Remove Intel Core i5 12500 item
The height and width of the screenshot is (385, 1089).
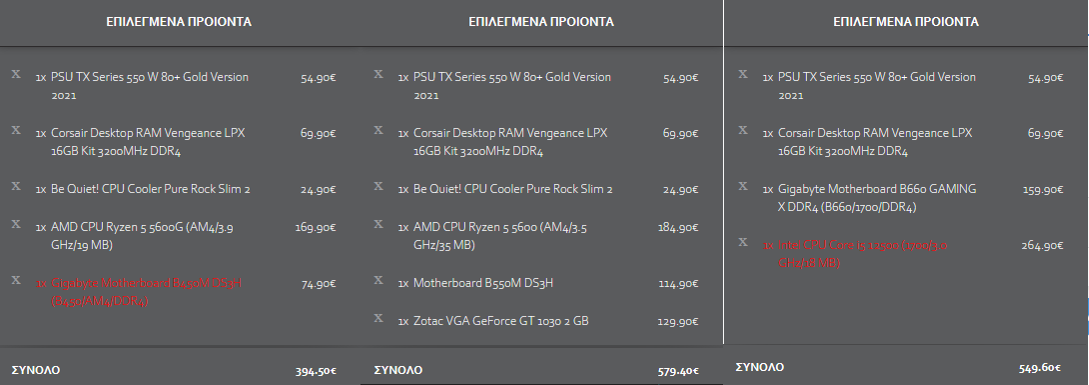(x=743, y=243)
